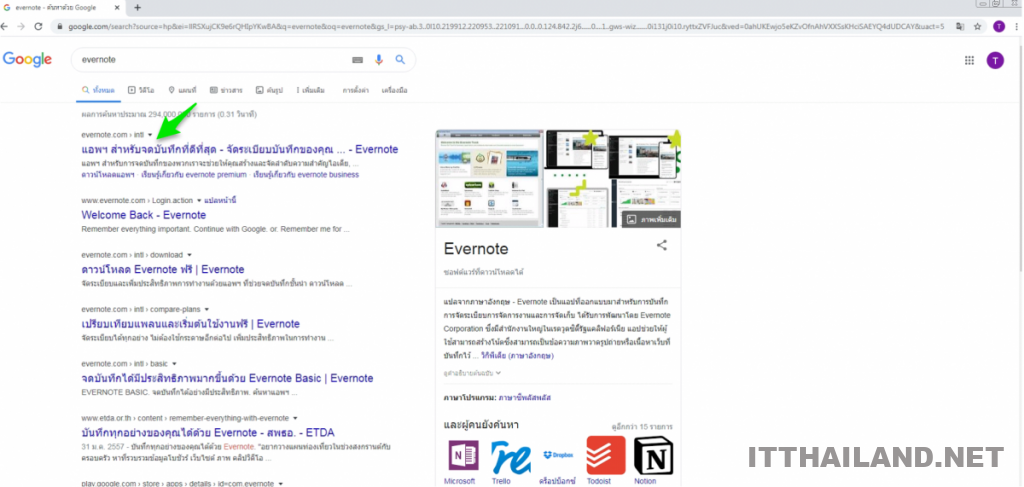Open the on-screen keyboard icon in search box

coord(357,60)
